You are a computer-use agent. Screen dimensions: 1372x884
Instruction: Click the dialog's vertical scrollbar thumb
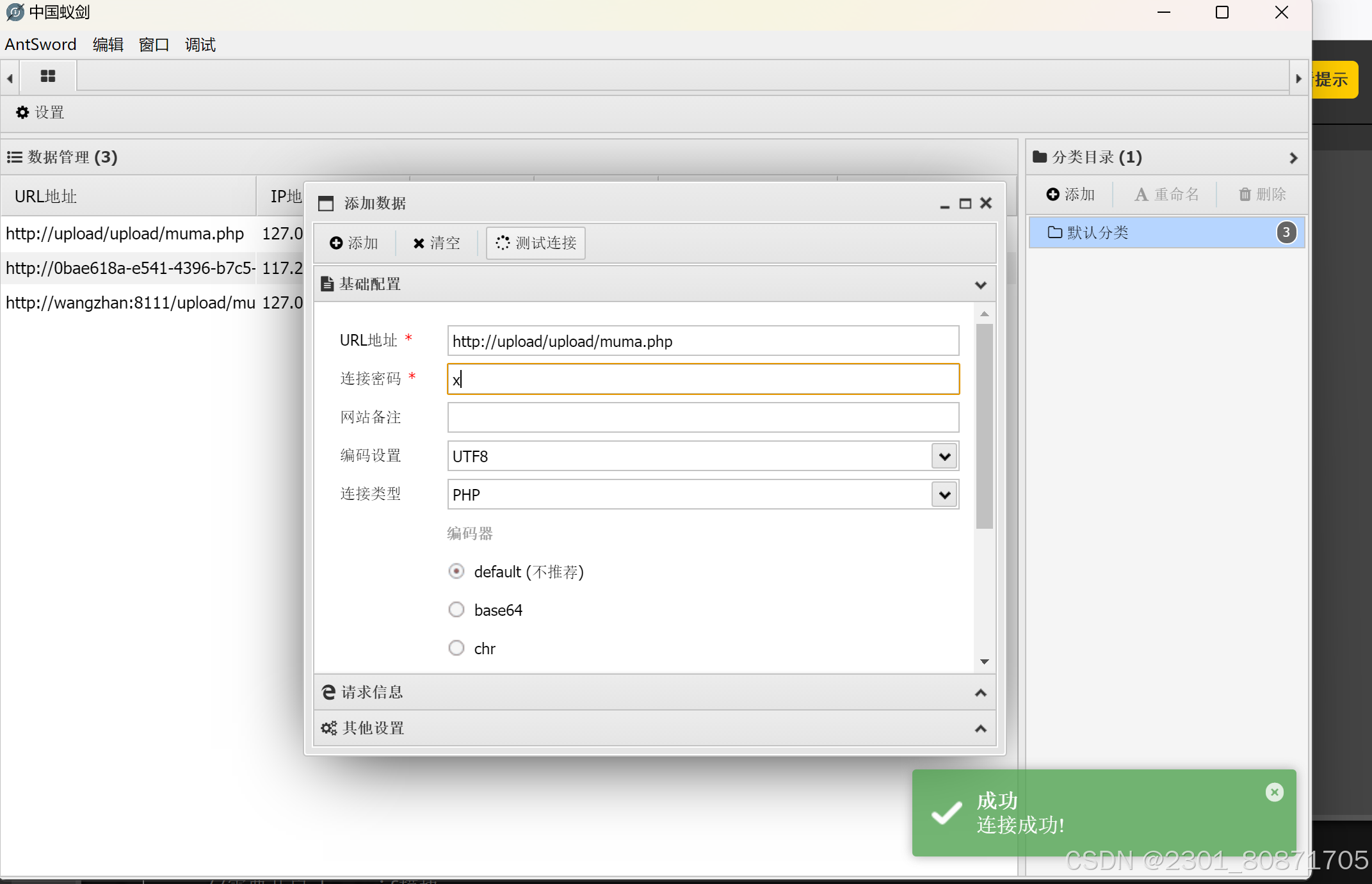(x=984, y=426)
